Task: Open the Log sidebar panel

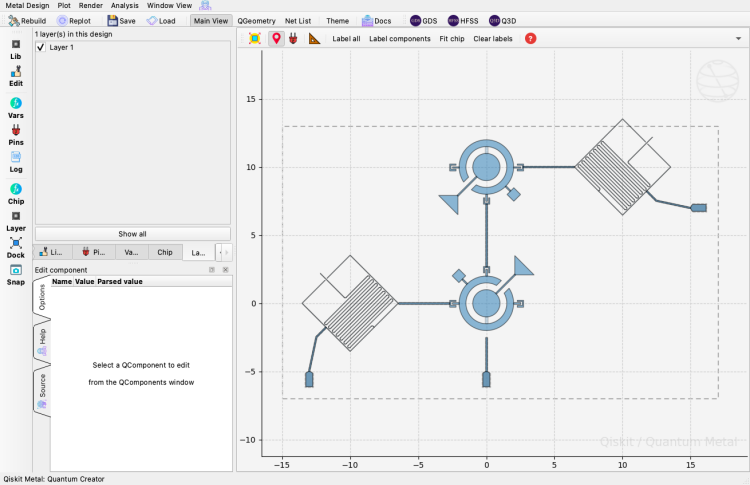Action: click(x=16, y=162)
